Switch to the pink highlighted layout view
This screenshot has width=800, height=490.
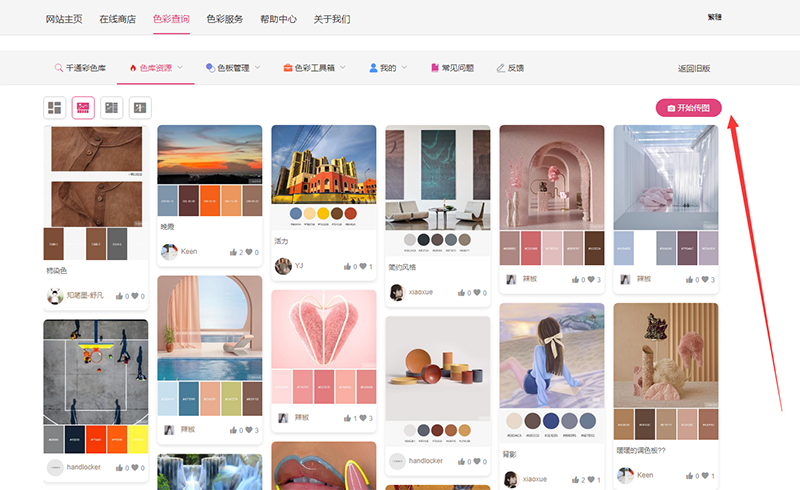tap(83, 107)
